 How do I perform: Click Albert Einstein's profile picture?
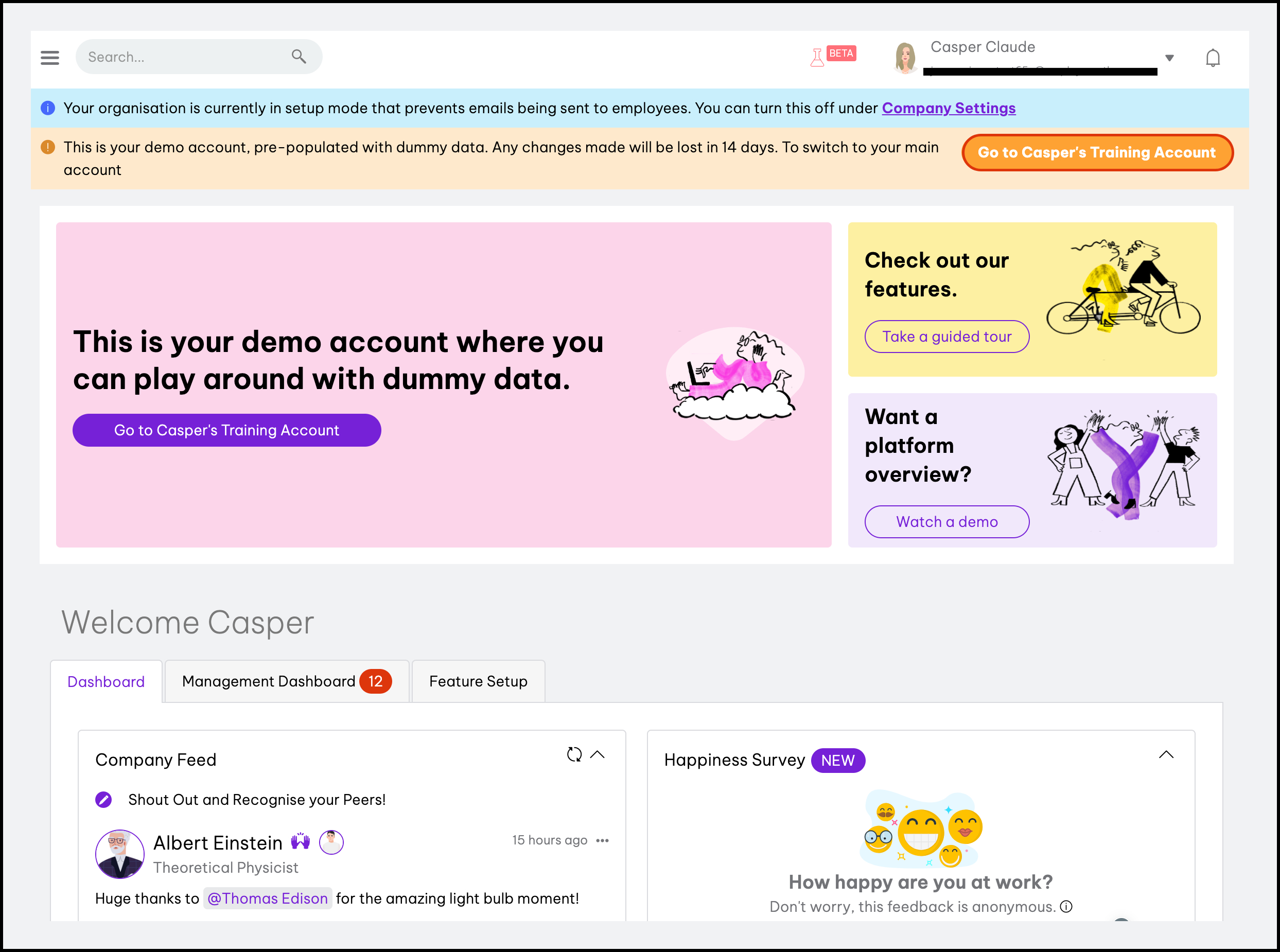tap(120, 854)
